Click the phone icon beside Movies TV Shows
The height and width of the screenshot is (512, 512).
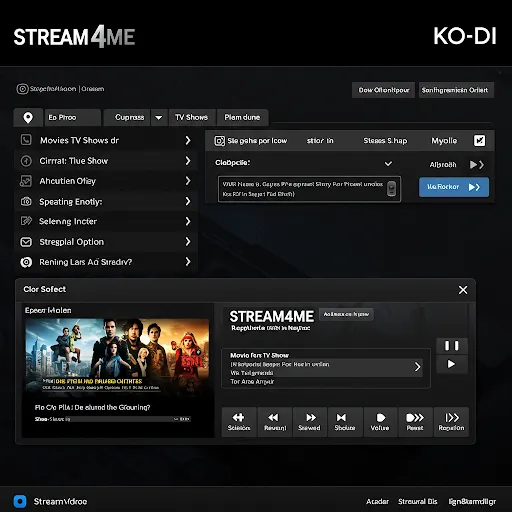click(x=26, y=140)
